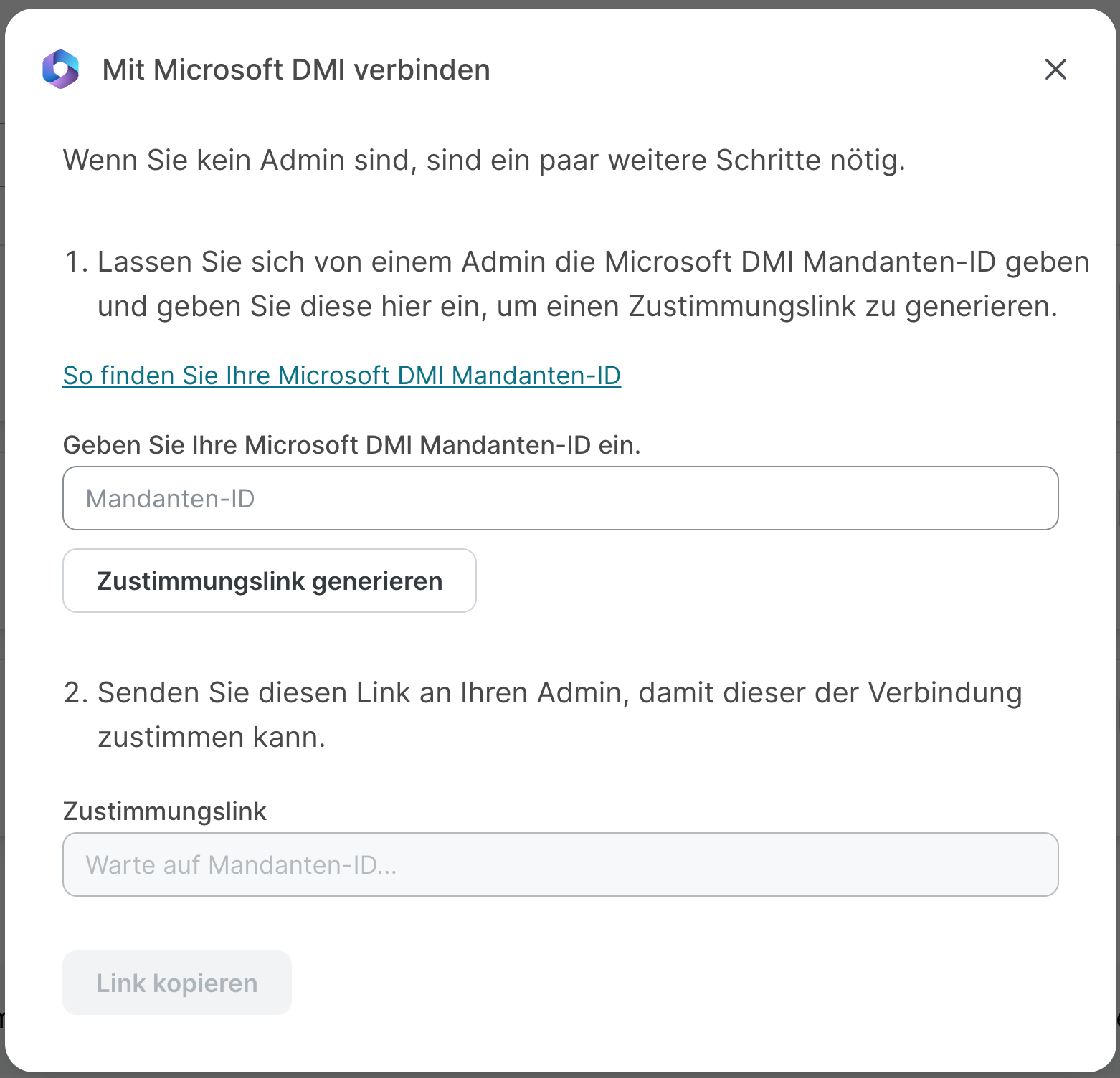Screen dimensions: 1120x1078
Task: Click the Zustimmungslink output field
Action: click(560, 864)
